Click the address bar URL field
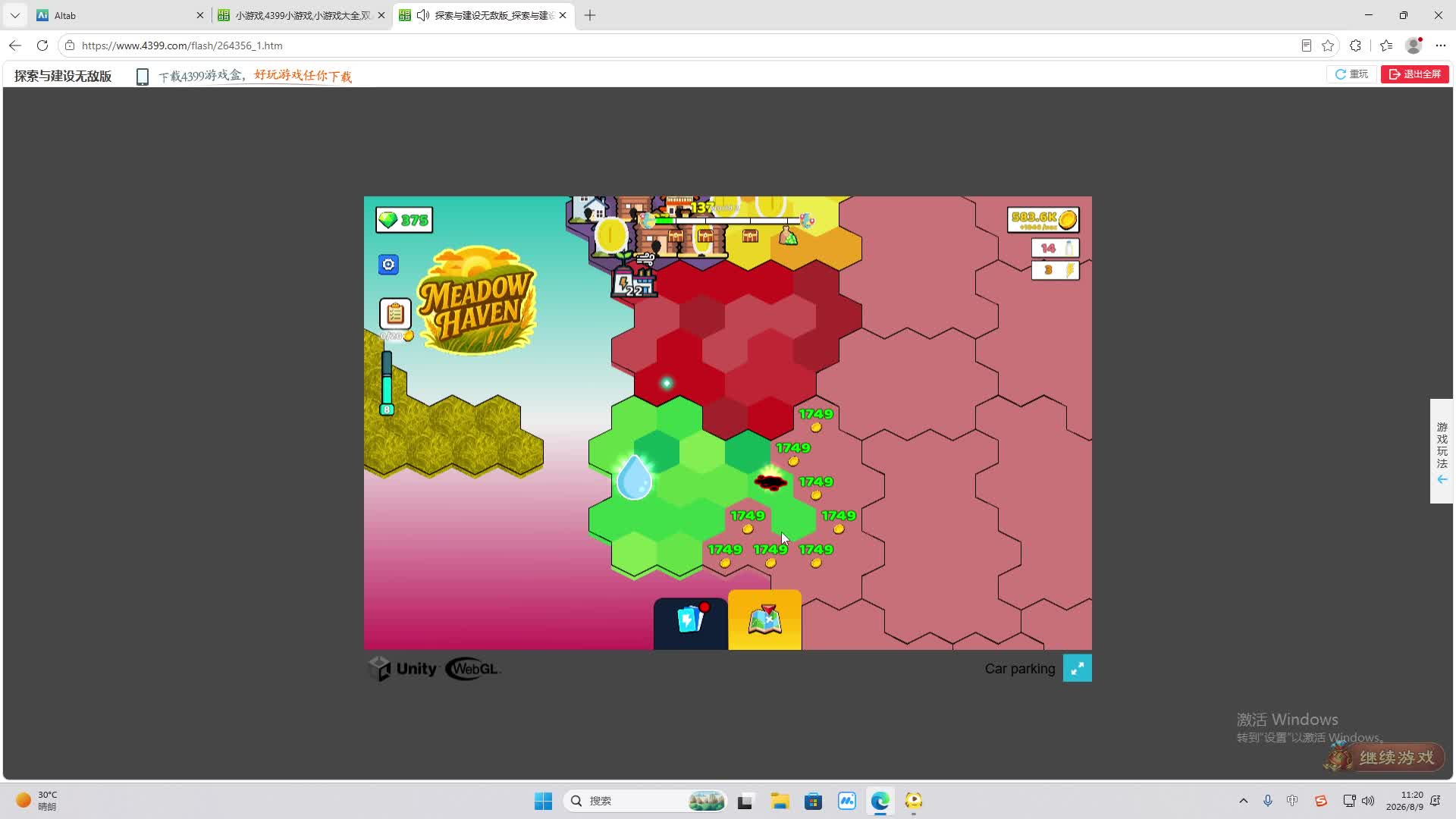The width and height of the screenshot is (1456, 819). coord(682,45)
